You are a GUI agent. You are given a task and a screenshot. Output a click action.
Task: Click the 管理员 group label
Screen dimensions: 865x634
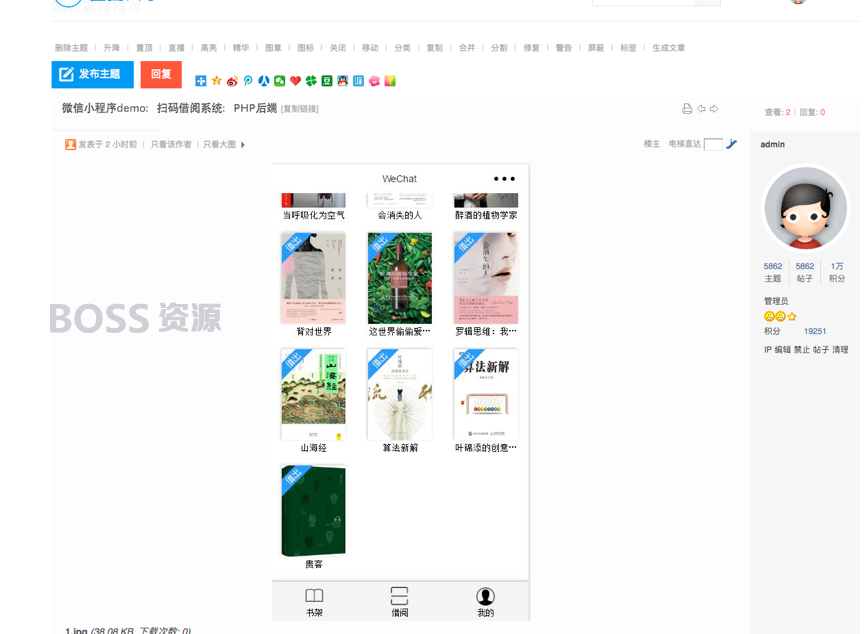pos(776,301)
